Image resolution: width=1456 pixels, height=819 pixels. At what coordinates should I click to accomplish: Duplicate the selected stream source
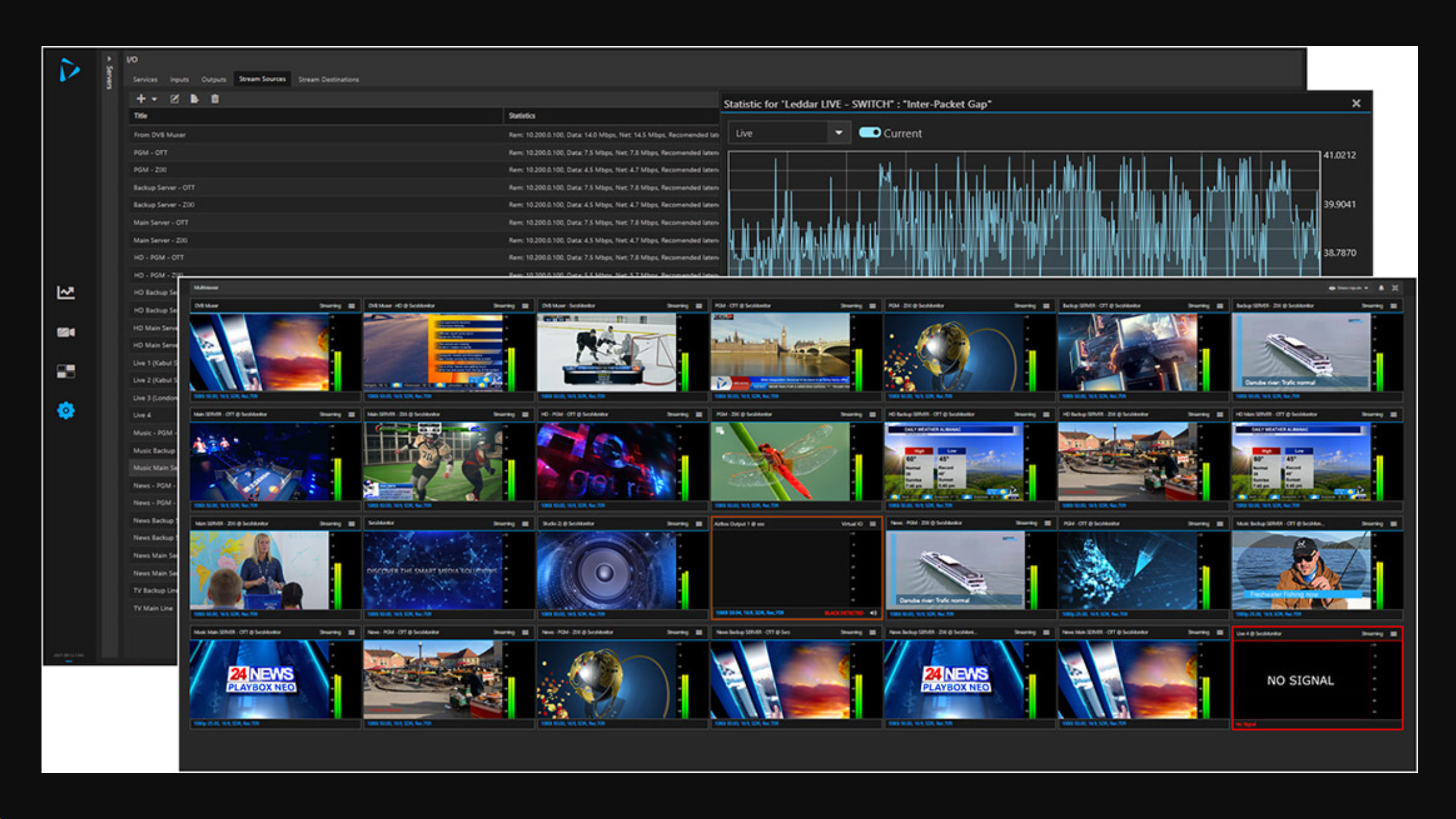tap(195, 99)
